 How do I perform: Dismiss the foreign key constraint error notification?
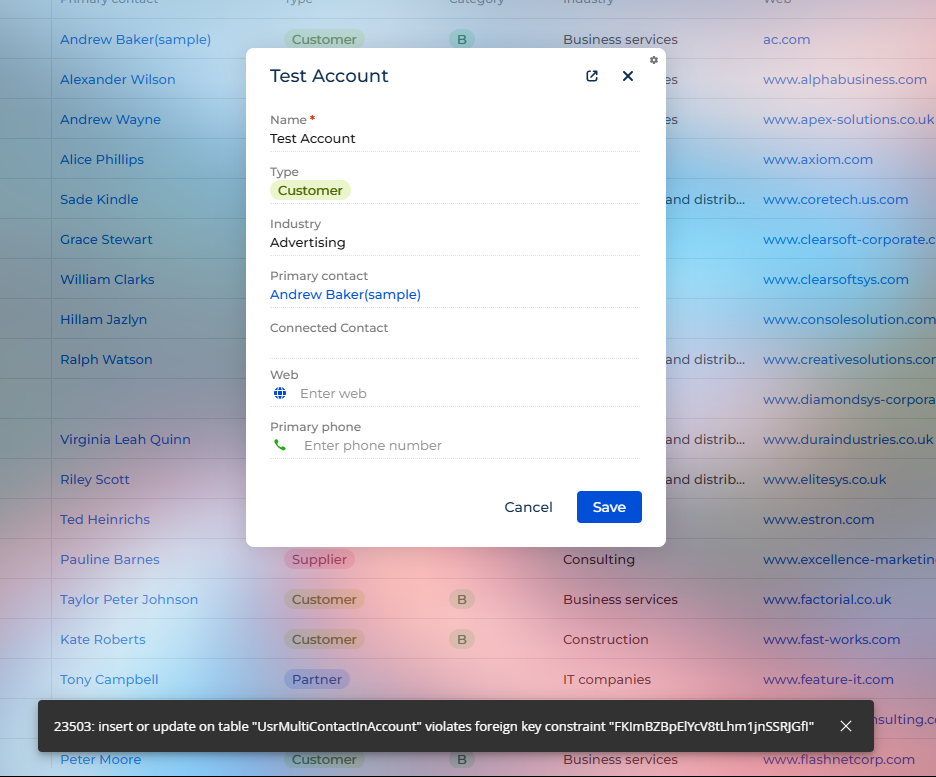pyautogui.click(x=845, y=727)
